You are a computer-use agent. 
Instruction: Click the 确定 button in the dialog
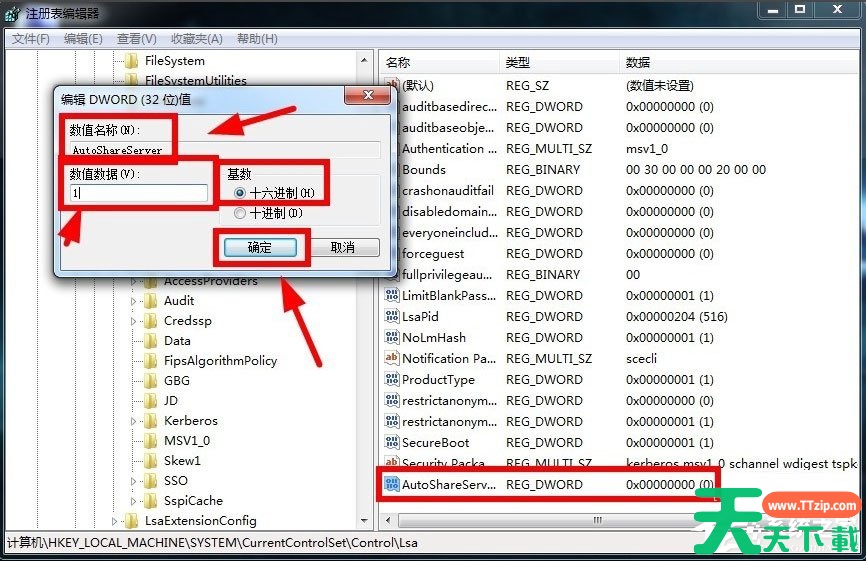coord(259,247)
